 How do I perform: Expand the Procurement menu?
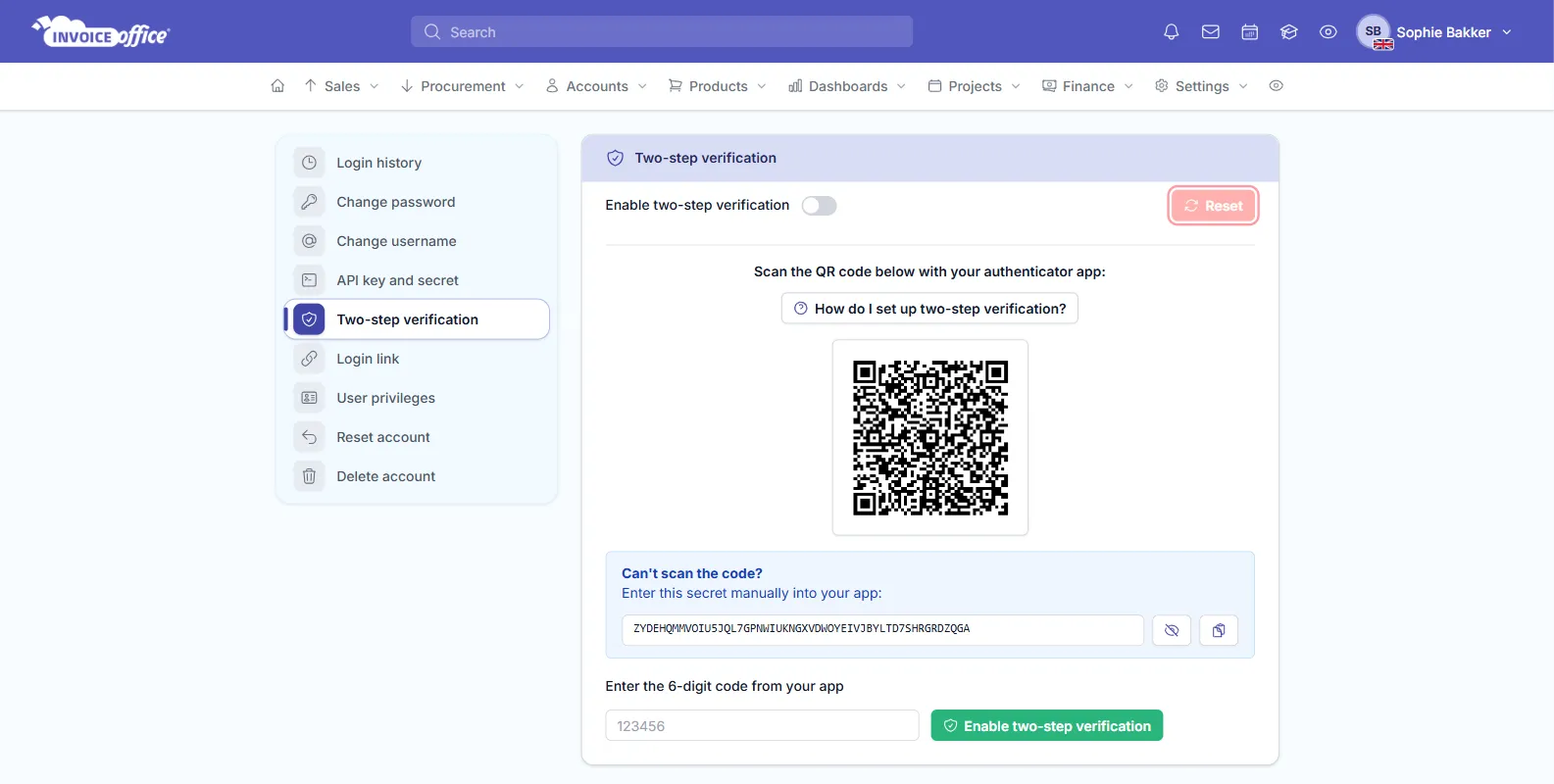pyautogui.click(x=462, y=86)
